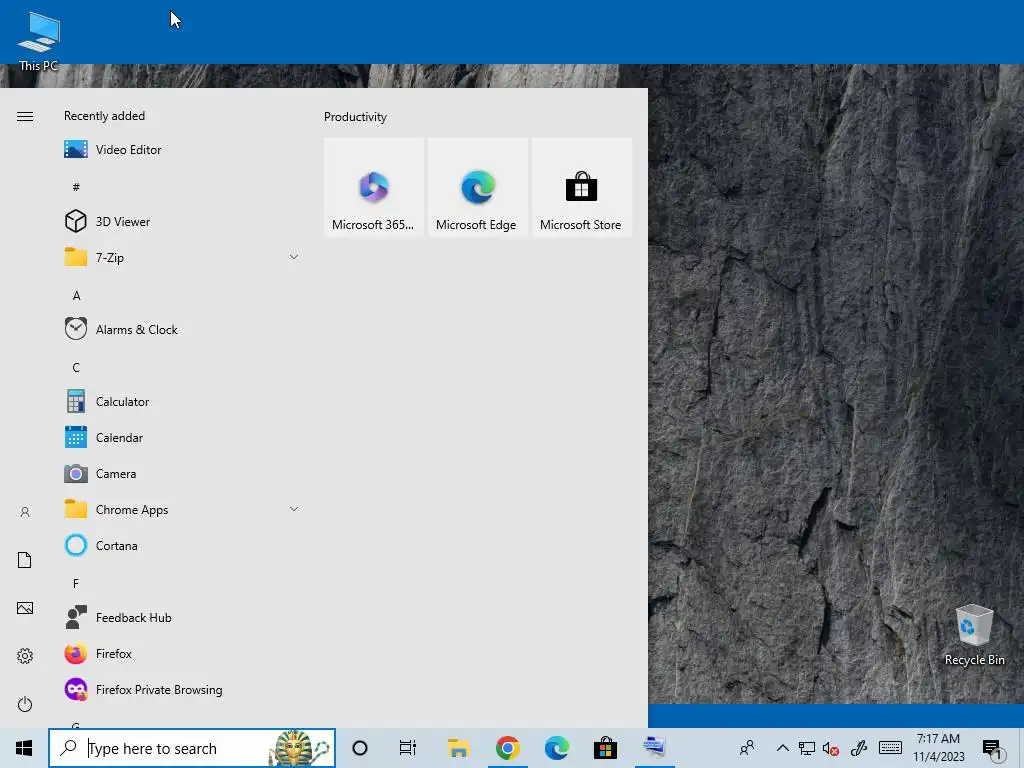
Task: Open the People icon in system tray
Action: point(747,747)
